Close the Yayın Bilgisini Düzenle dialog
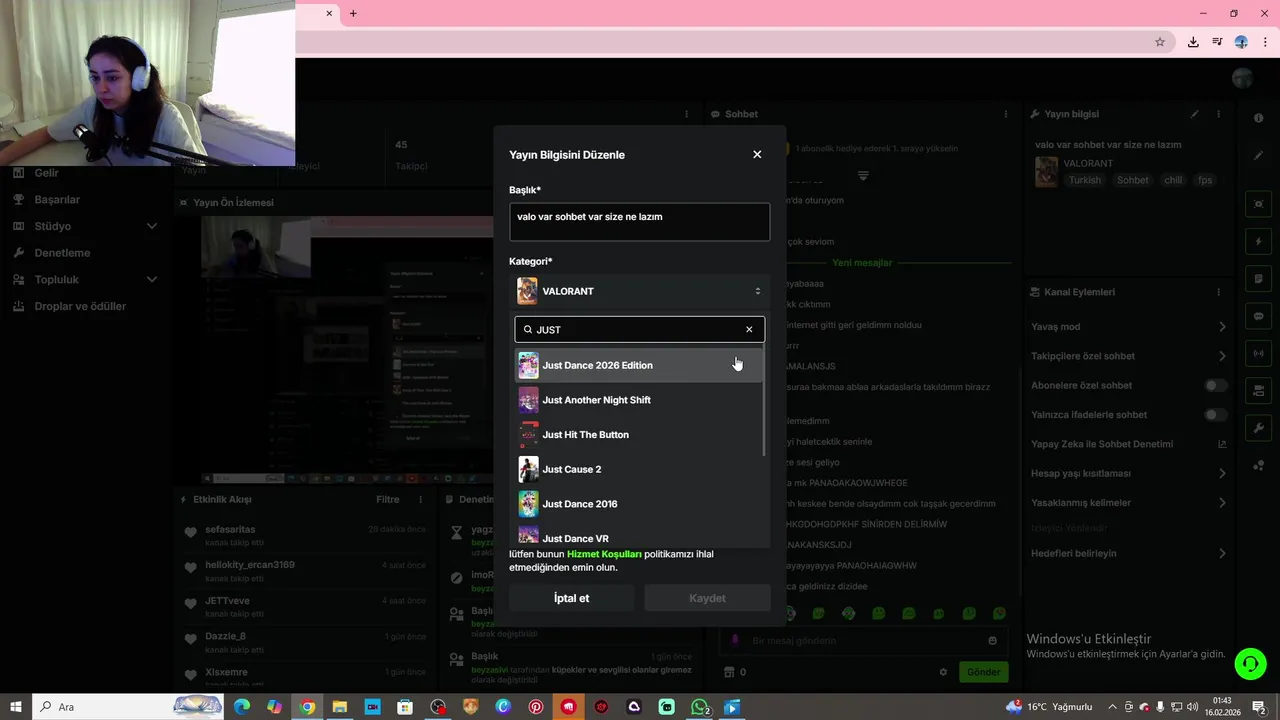Screen dimensions: 1280x720 pos(757,154)
